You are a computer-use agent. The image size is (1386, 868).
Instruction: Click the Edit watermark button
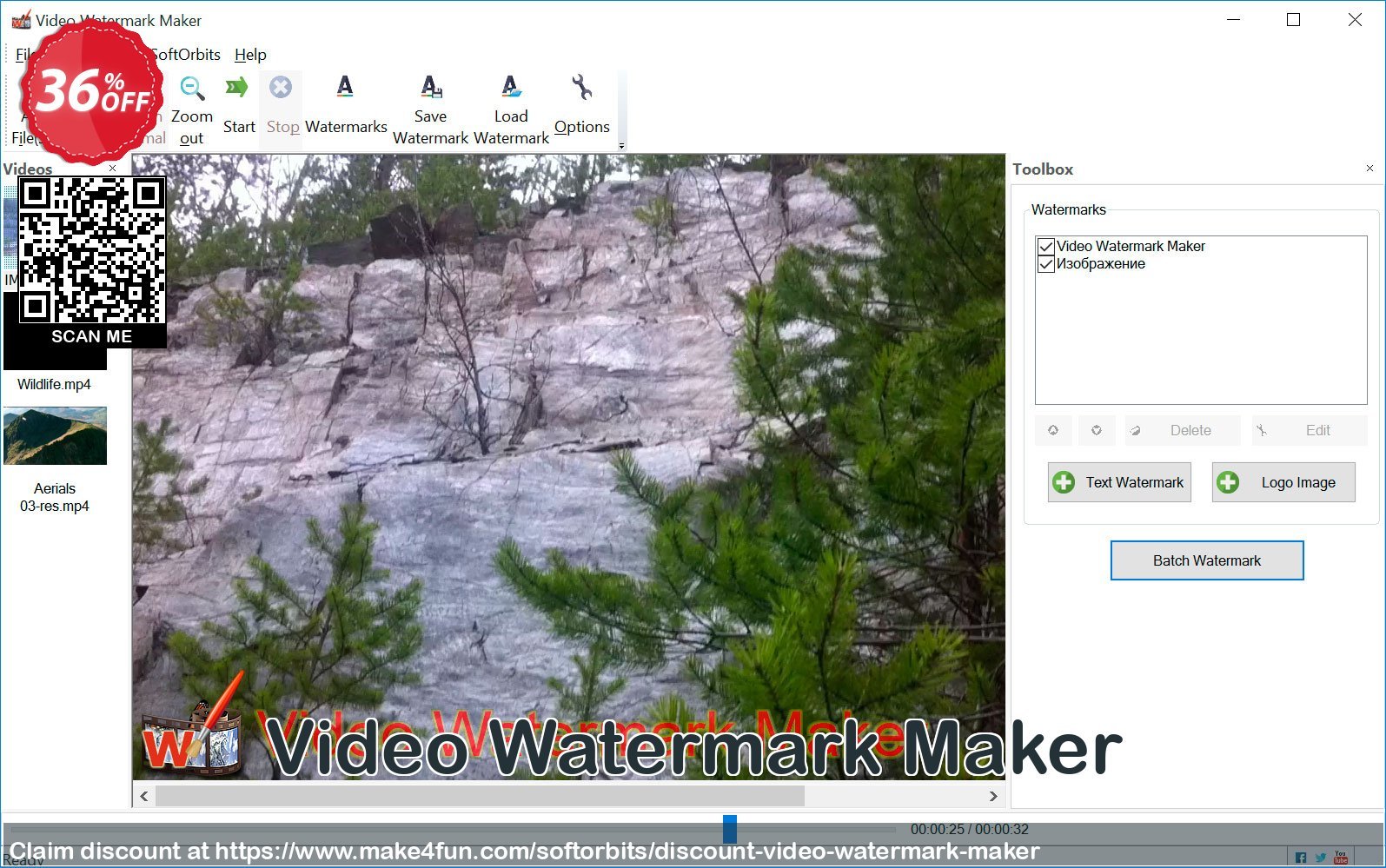coord(1310,430)
